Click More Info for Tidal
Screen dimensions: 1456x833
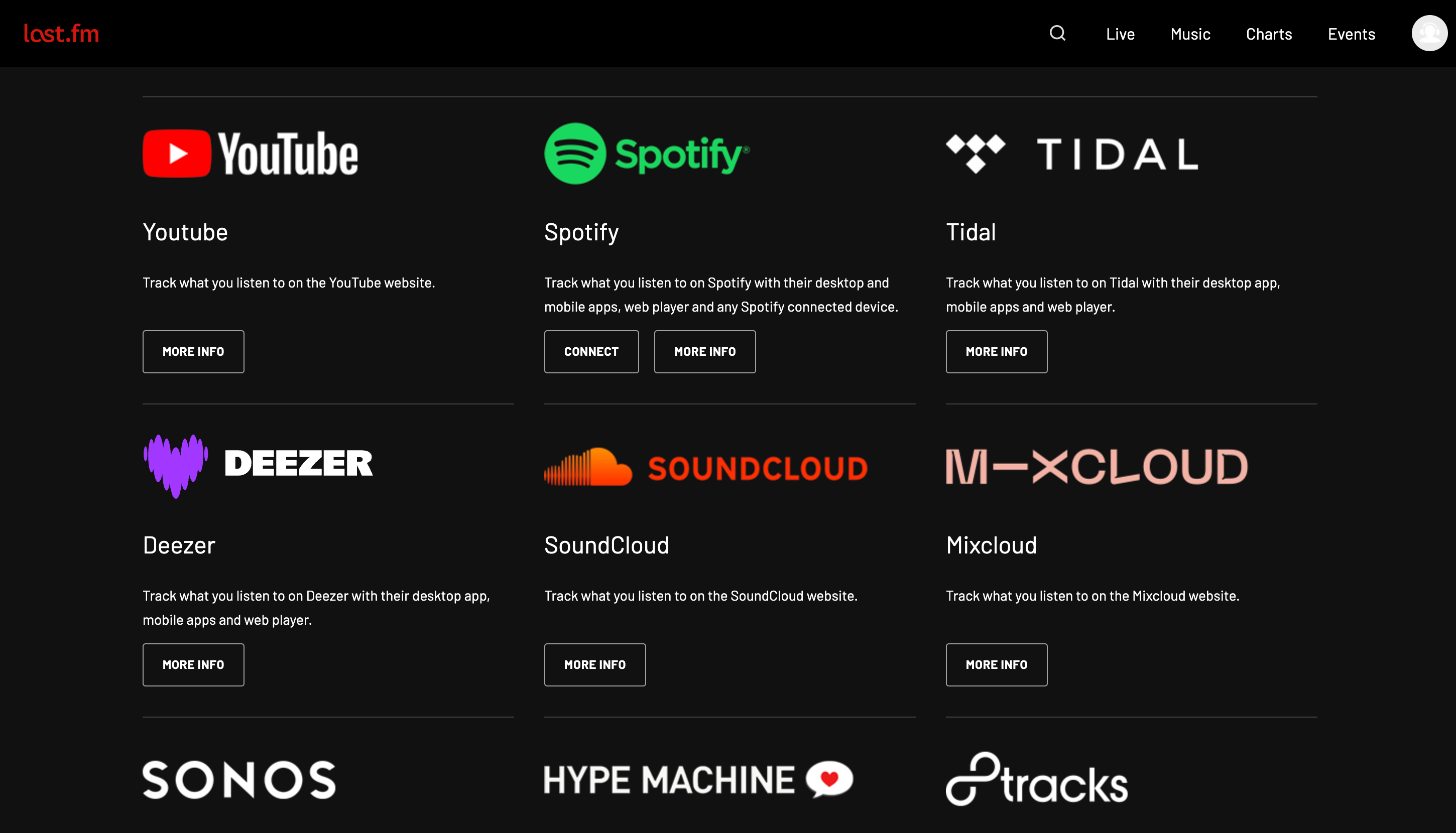click(996, 351)
